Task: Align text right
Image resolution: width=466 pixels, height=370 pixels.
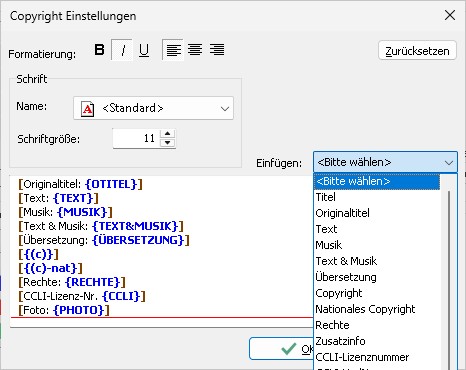Action: 217,50
